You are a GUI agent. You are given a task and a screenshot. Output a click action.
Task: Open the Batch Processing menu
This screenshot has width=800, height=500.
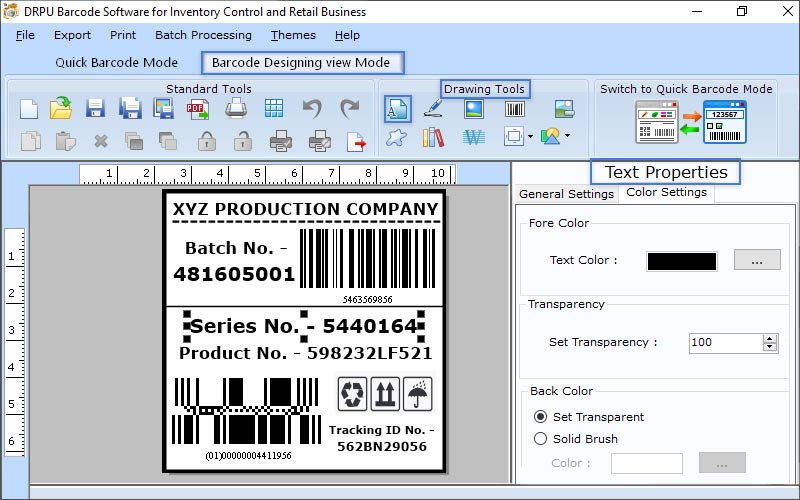point(203,35)
